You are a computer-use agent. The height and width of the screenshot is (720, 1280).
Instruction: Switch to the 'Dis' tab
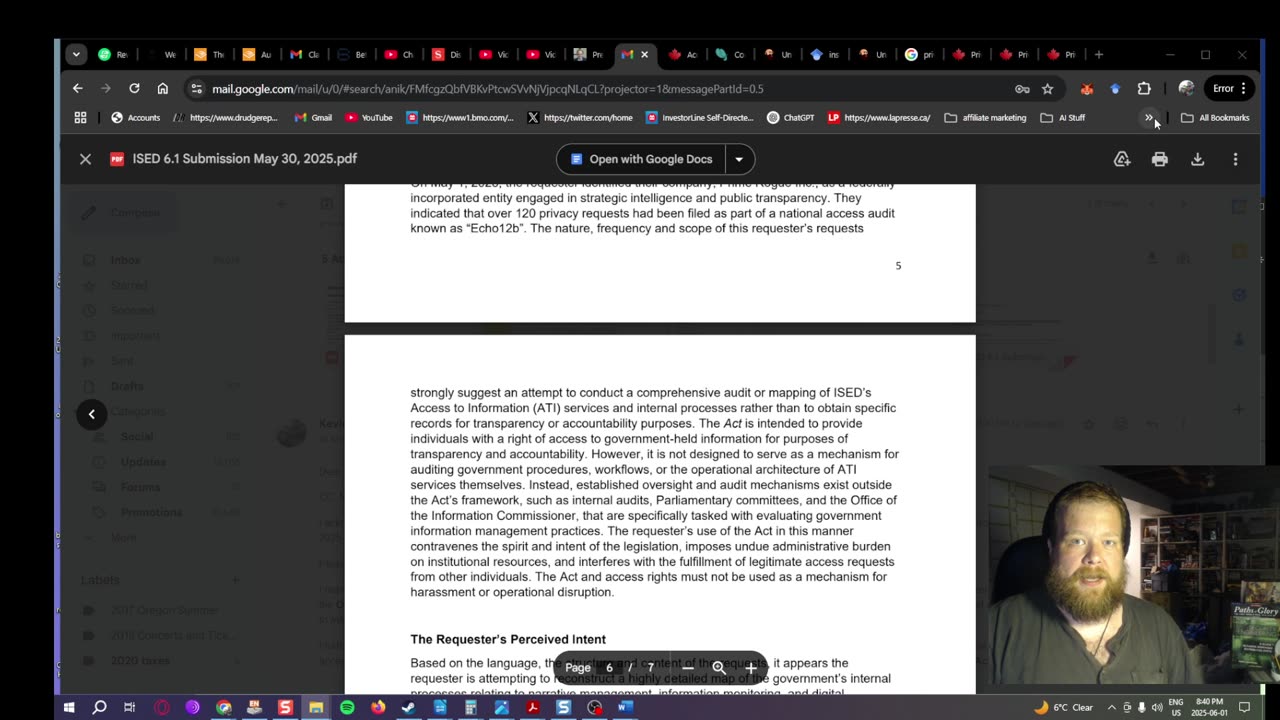click(x=447, y=55)
